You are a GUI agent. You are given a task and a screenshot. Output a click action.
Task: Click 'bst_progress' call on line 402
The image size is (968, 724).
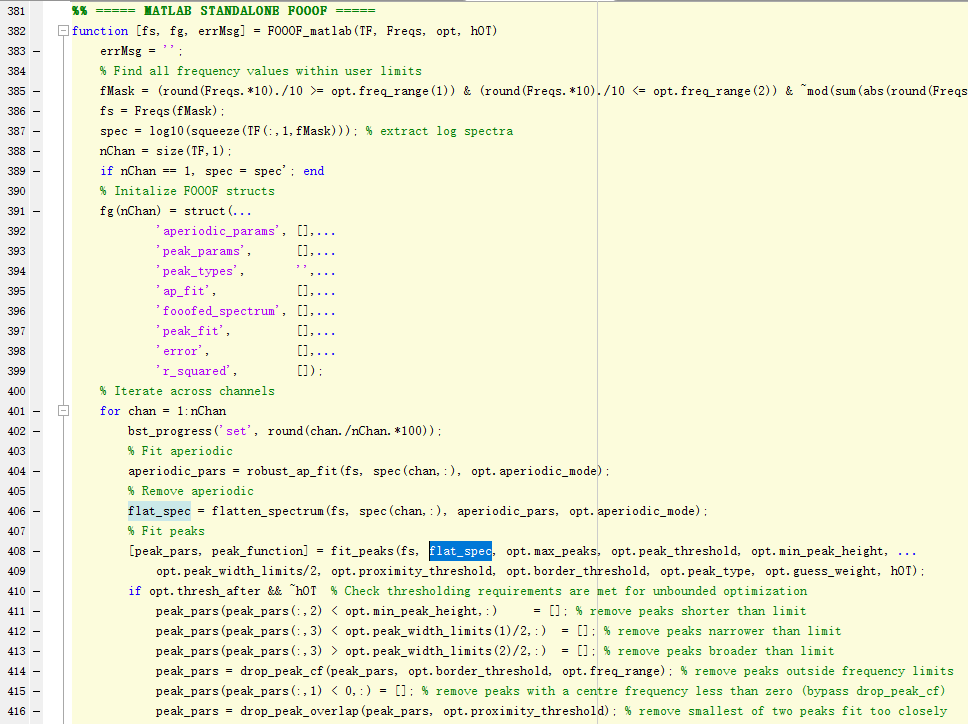[170, 431]
